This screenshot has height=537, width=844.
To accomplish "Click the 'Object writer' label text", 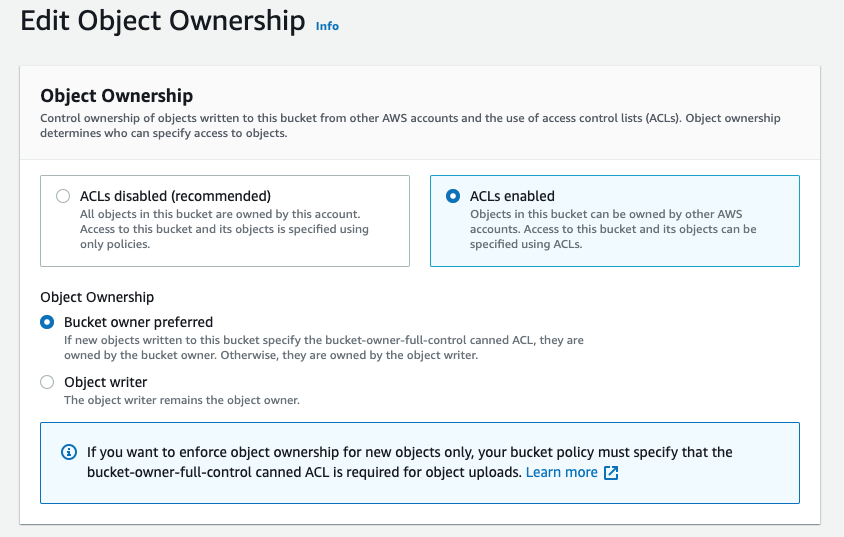I will pyautogui.click(x=106, y=382).
